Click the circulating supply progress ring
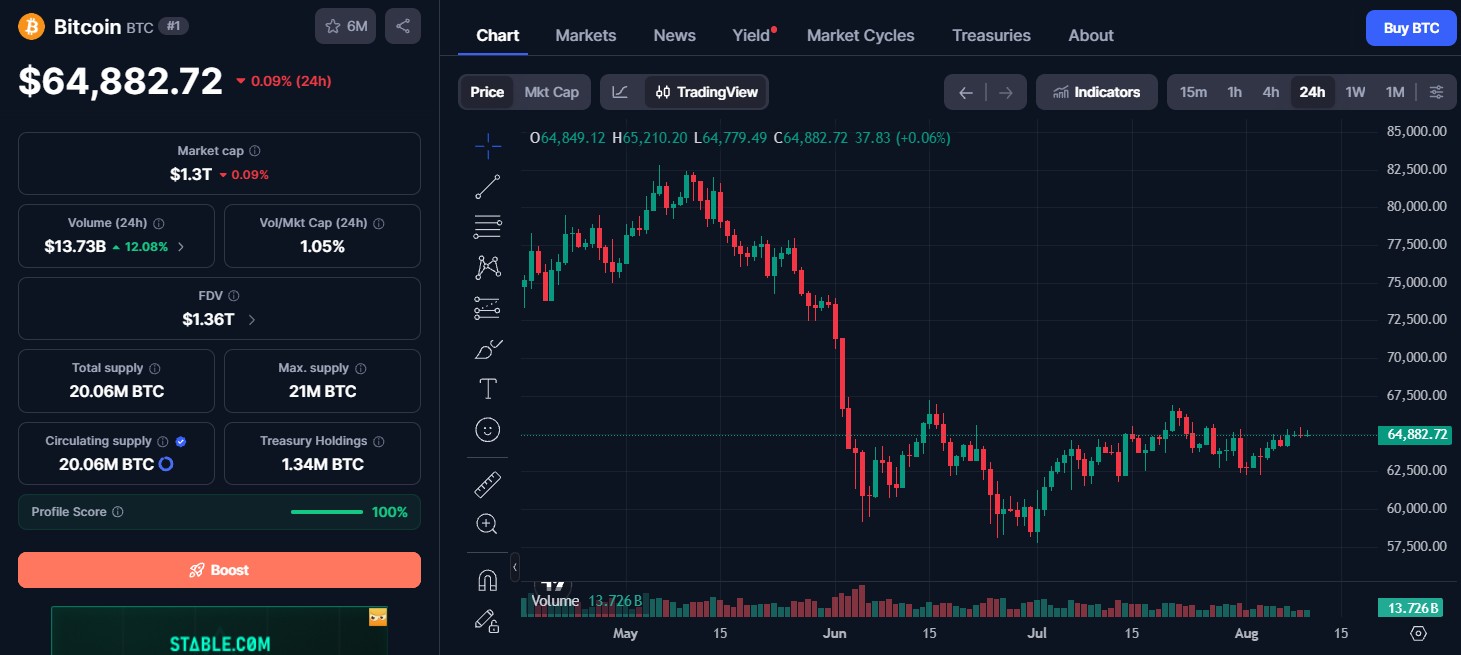 coord(166,464)
